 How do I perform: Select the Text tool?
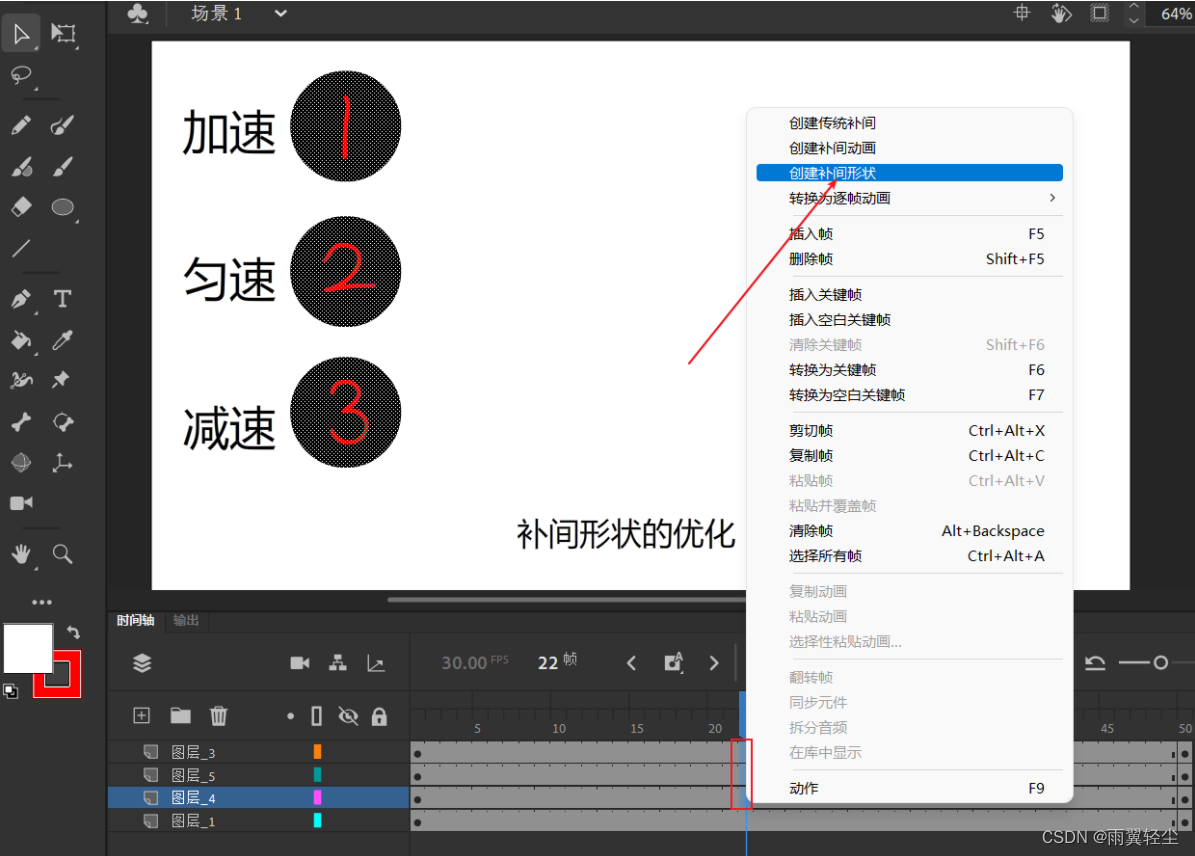pyautogui.click(x=62, y=298)
